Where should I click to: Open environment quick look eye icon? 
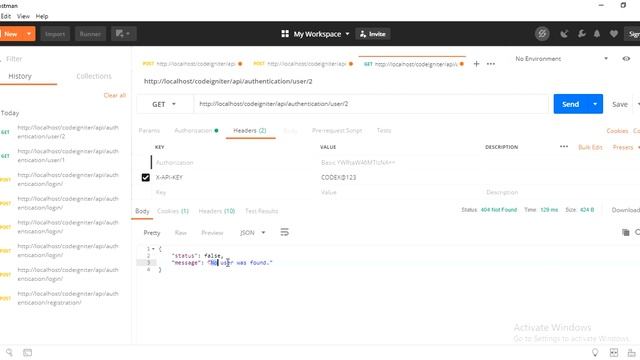point(626,59)
